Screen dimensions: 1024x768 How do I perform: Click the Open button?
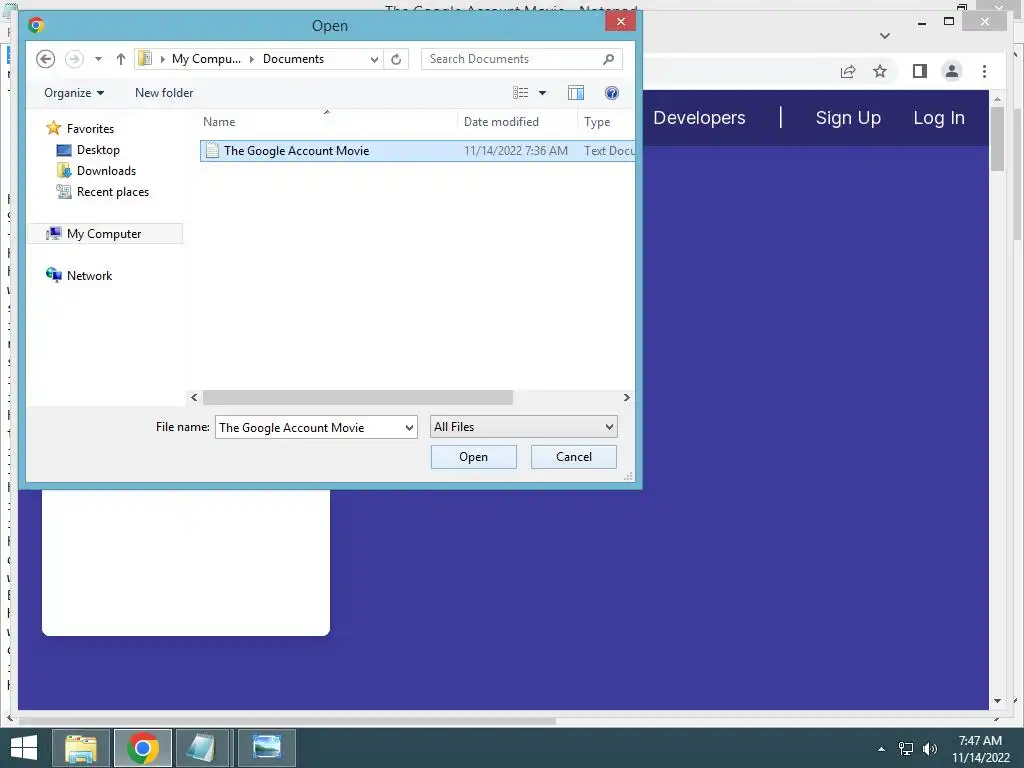click(473, 457)
